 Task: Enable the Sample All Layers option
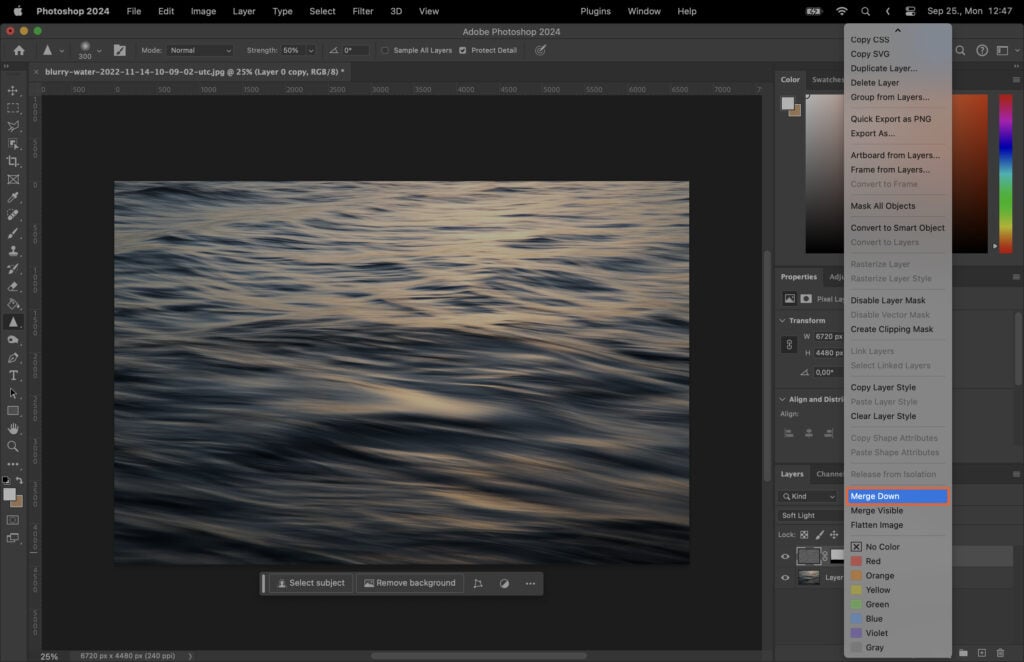coord(385,50)
